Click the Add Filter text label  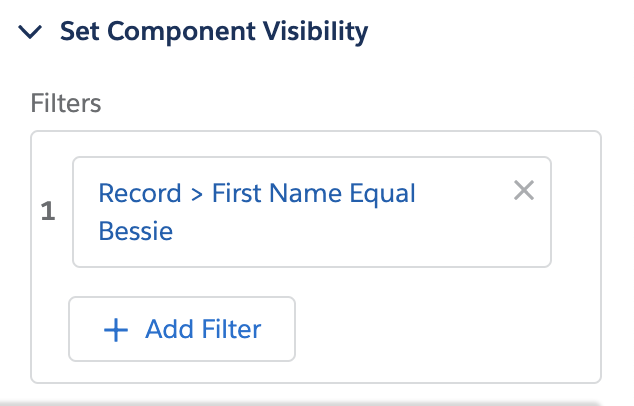click(203, 328)
